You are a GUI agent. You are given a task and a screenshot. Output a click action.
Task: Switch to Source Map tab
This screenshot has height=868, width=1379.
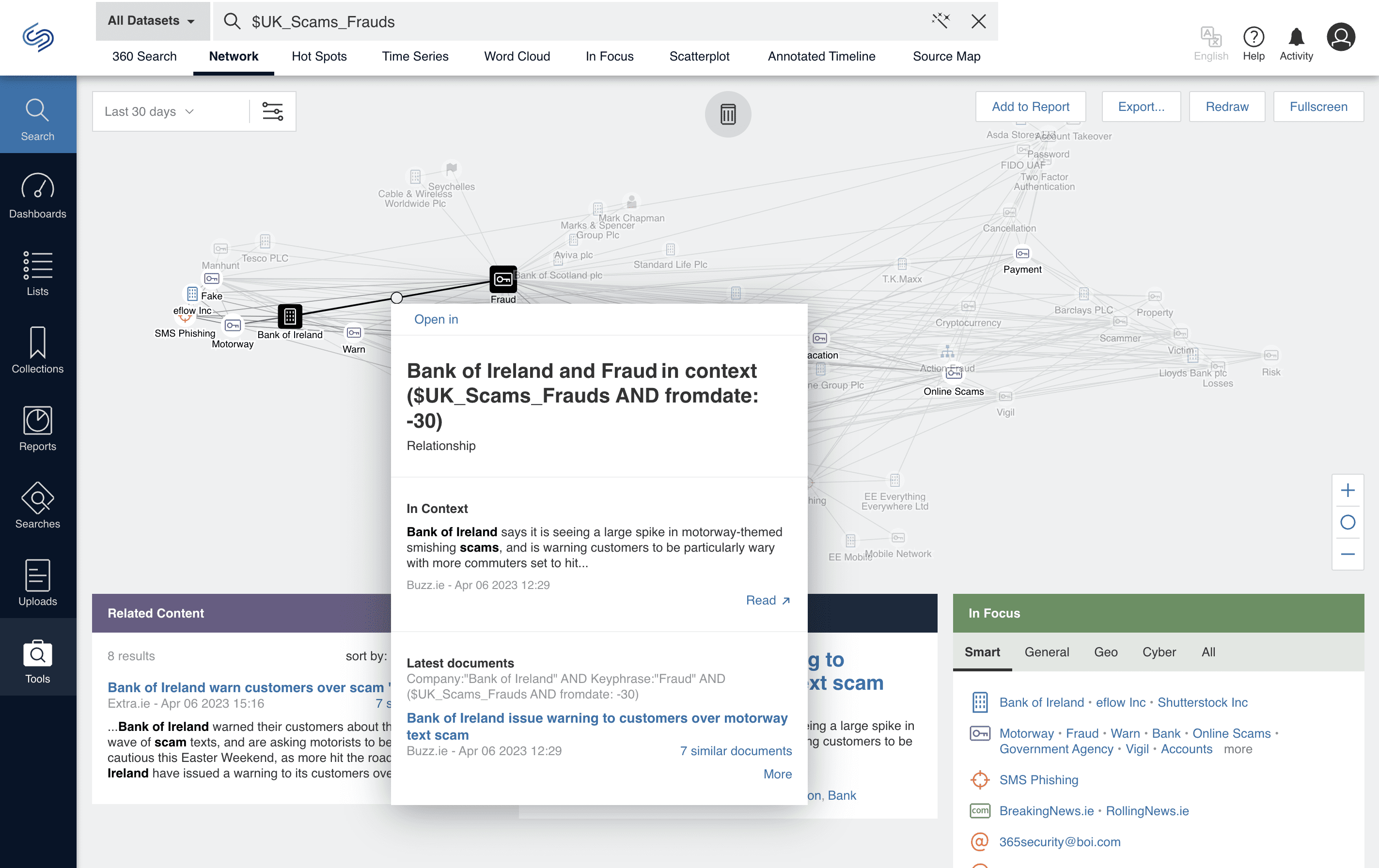[x=946, y=56]
